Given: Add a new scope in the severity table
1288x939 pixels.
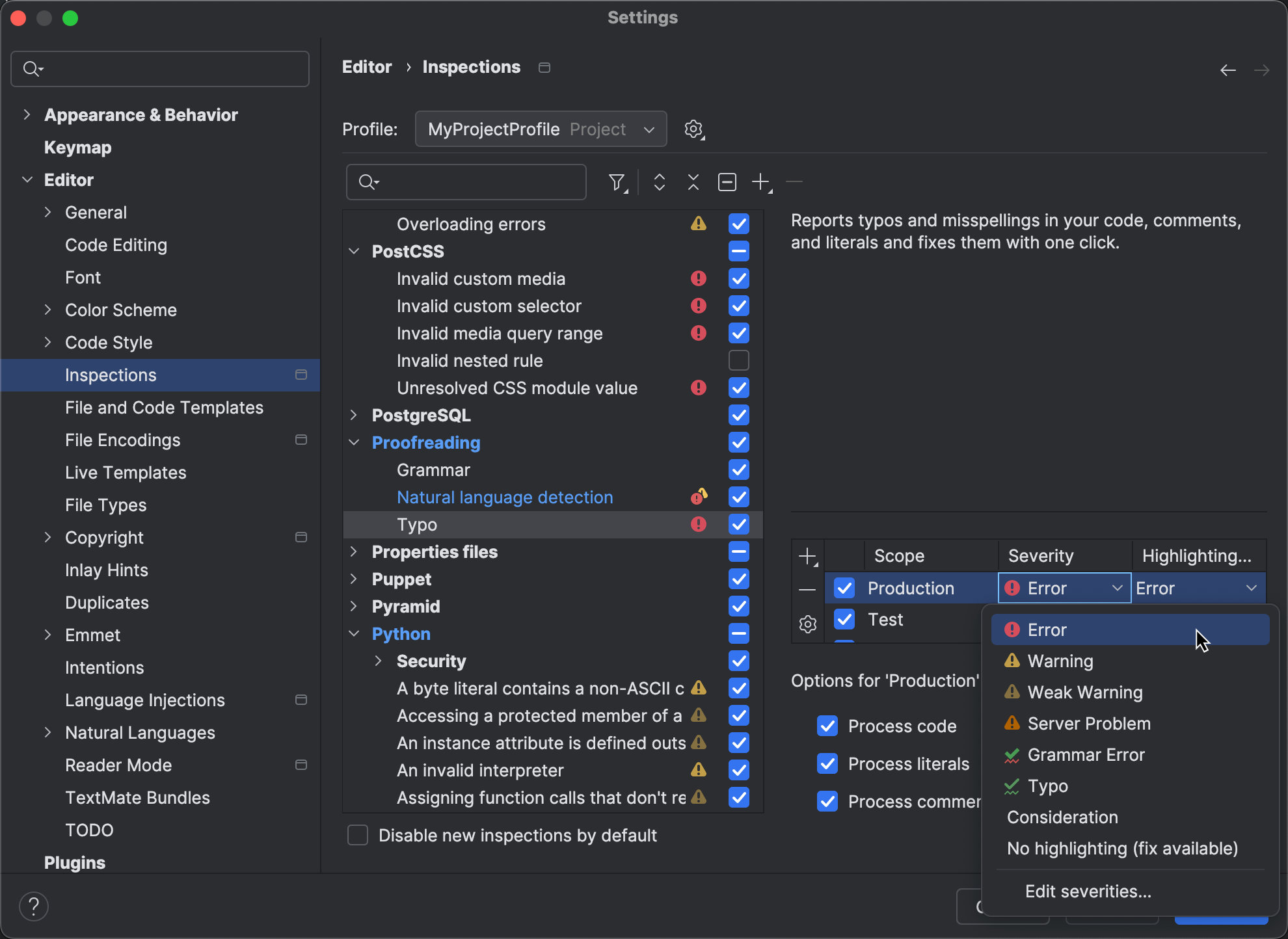Looking at the screenshot, I should pyautogui.click(x=807, y=557).
